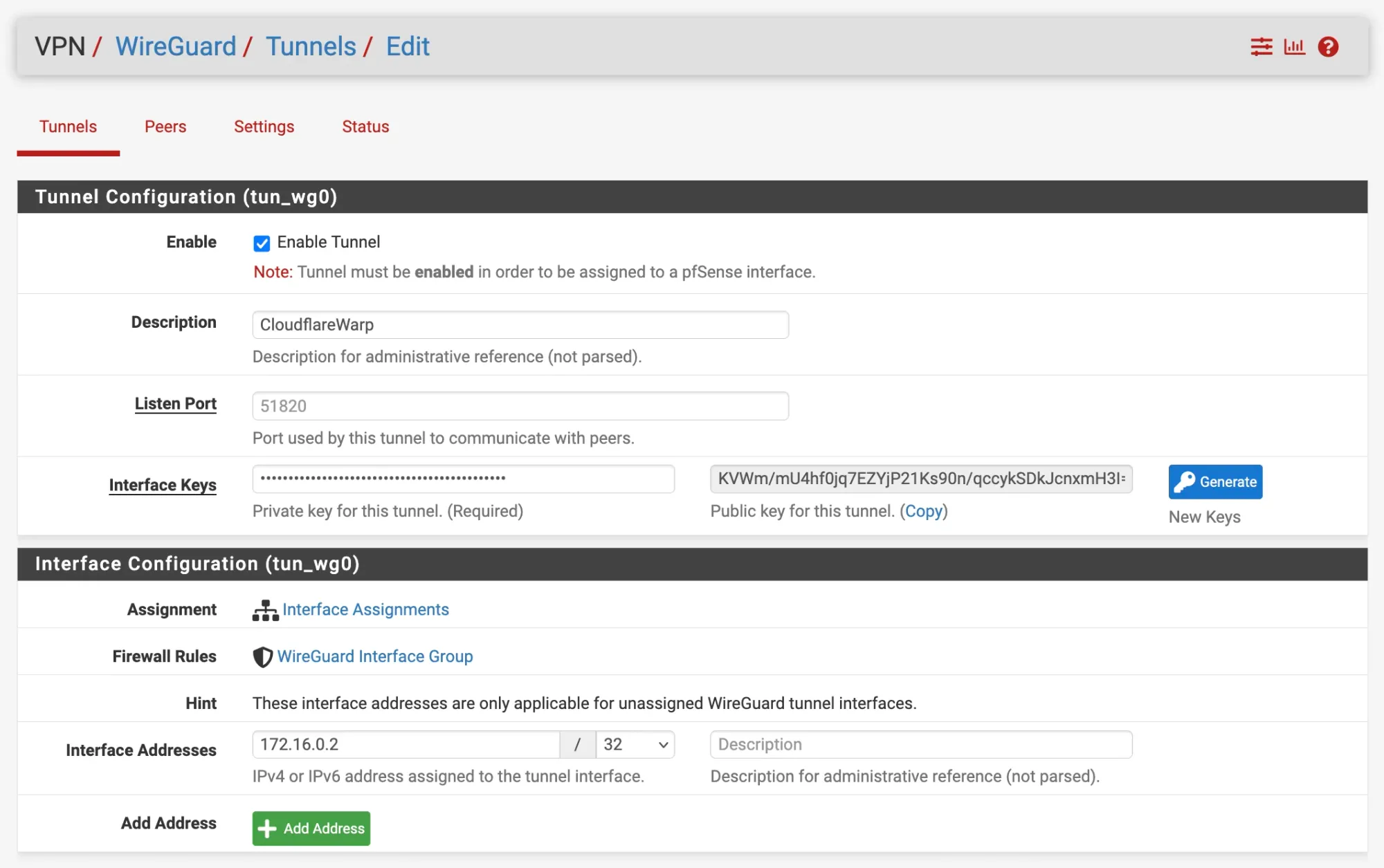Image resolution: width=1384 pixels, height=868 pixels.
Task: Click the 'New Keys' text under Generate
Action: click(1204, 517)
